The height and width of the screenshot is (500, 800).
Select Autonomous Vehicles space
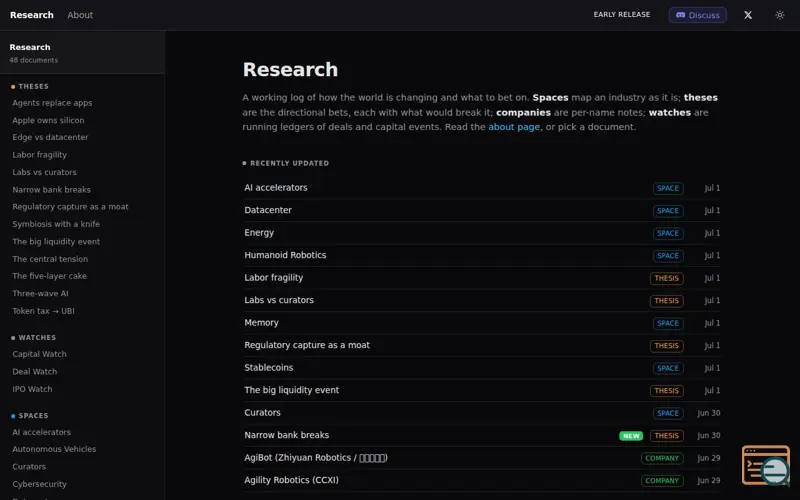[x=54, y=449]
